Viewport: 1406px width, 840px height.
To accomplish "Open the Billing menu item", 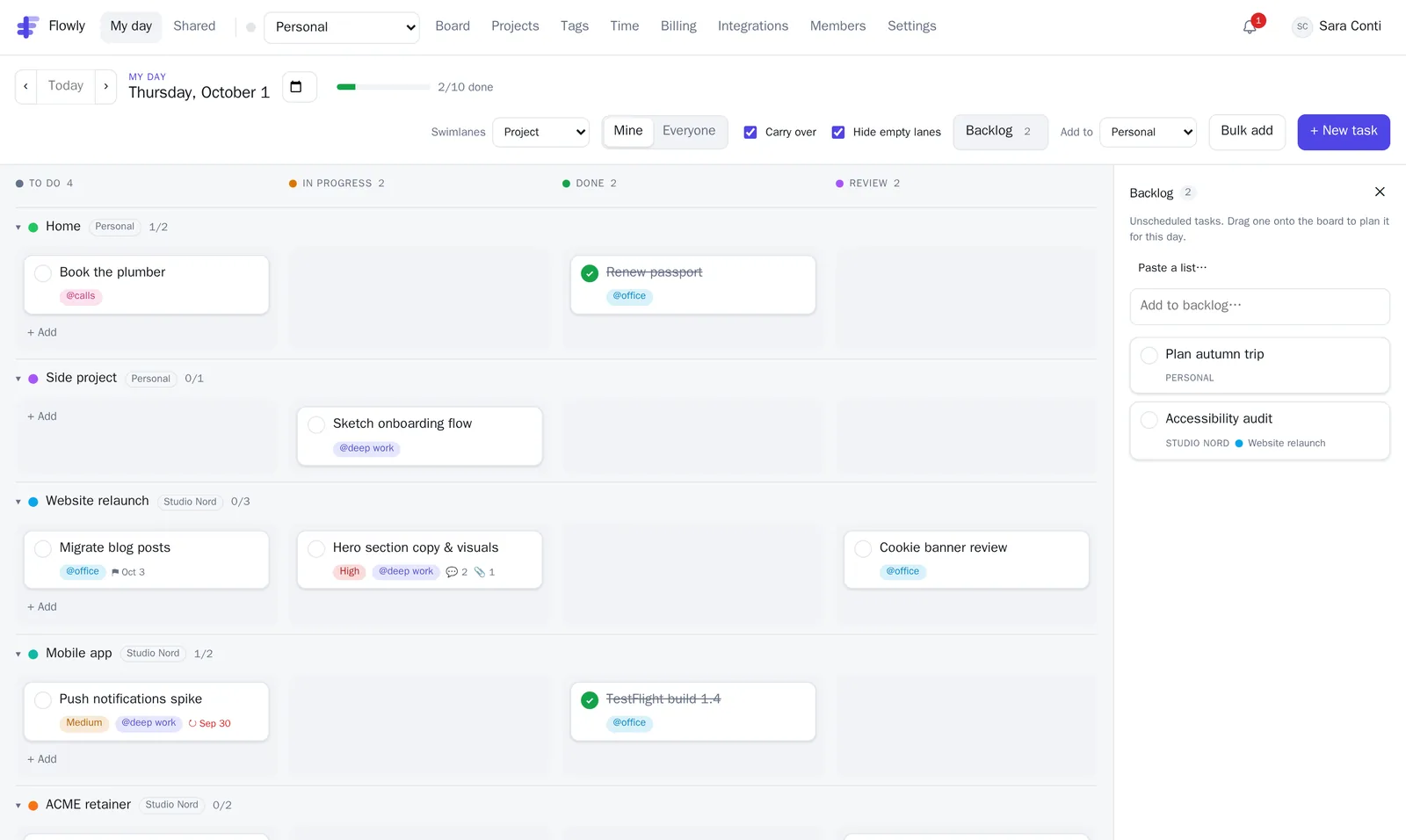I will click(678, 26).
